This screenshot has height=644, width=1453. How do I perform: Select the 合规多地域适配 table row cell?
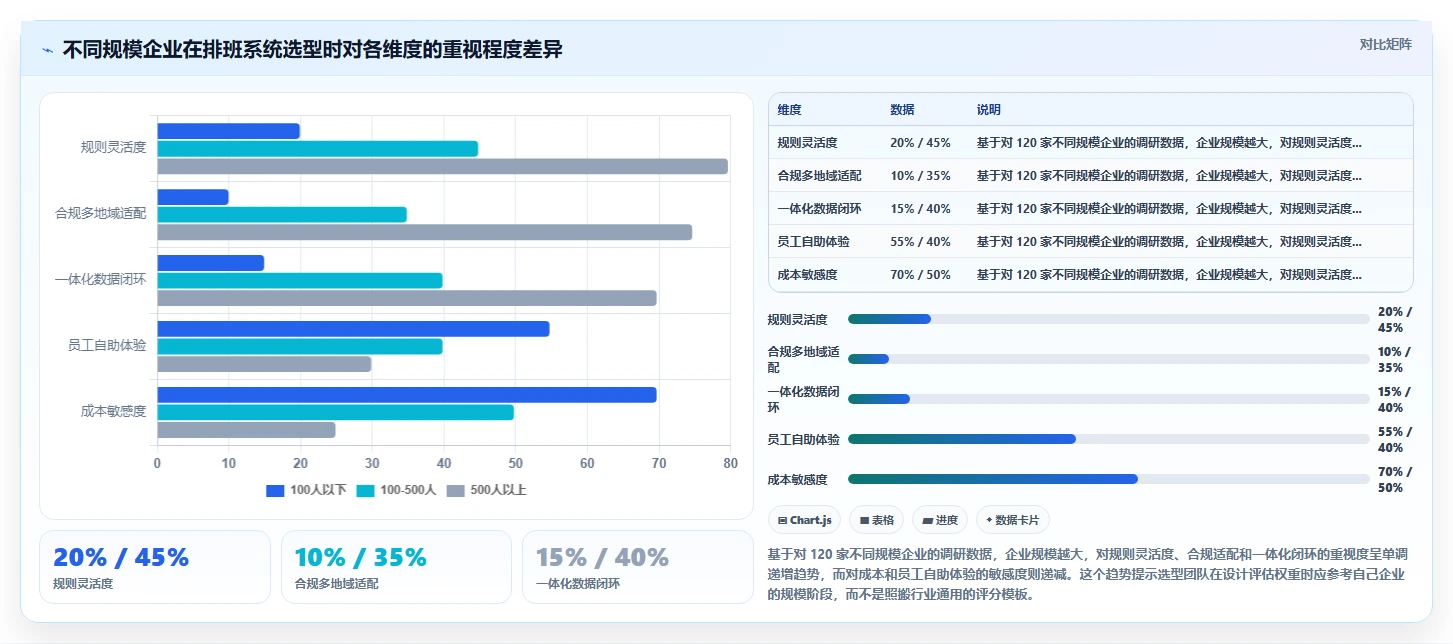[x=819, y=176]
